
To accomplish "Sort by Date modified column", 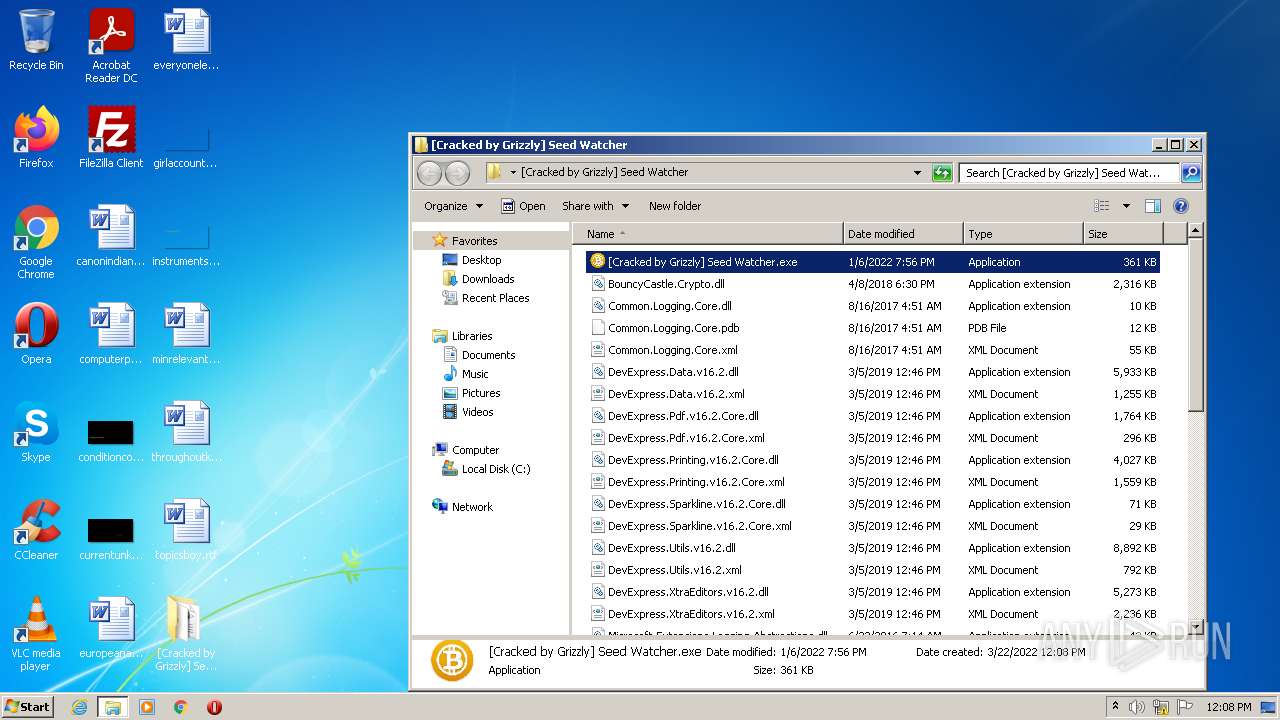I will 904,234.
